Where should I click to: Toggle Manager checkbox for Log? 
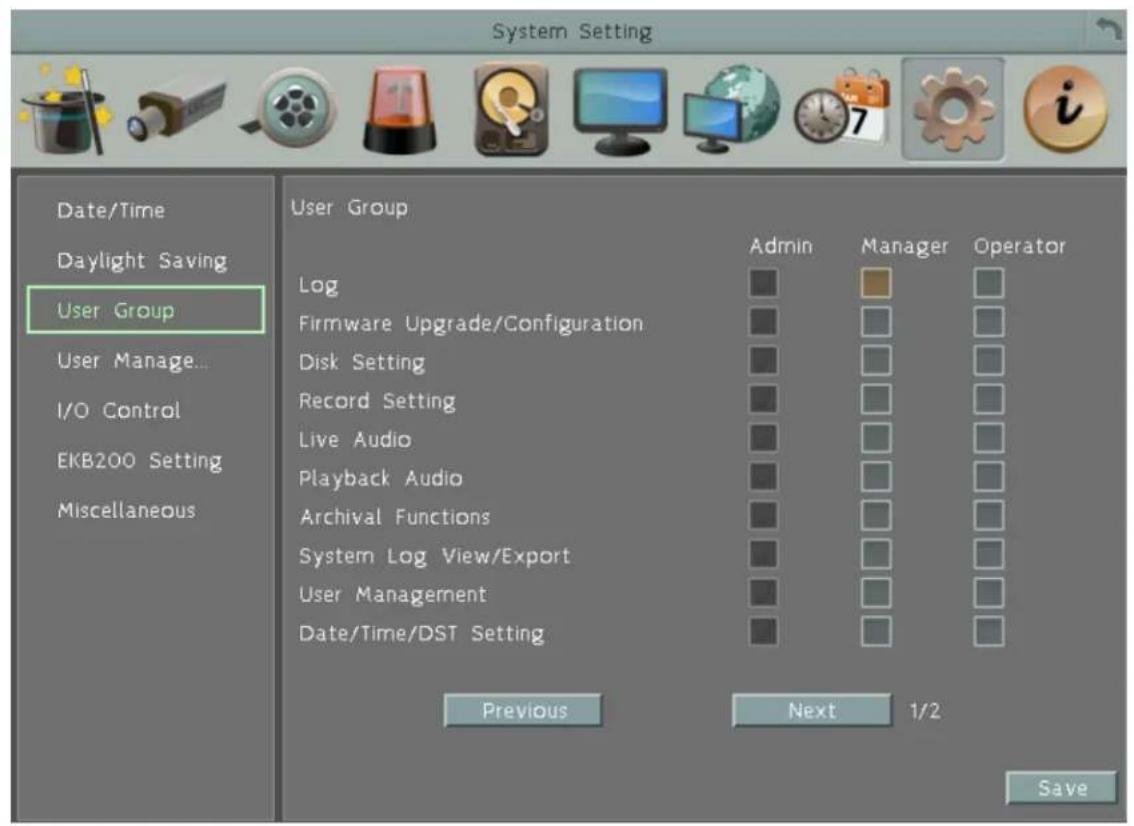[876, 283]
